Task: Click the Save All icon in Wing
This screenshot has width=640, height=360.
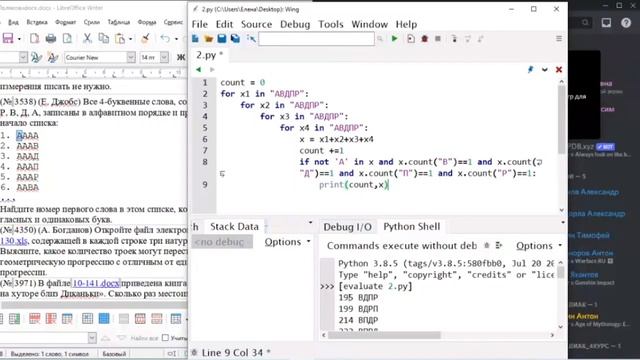Action: [x=236, y=39]
